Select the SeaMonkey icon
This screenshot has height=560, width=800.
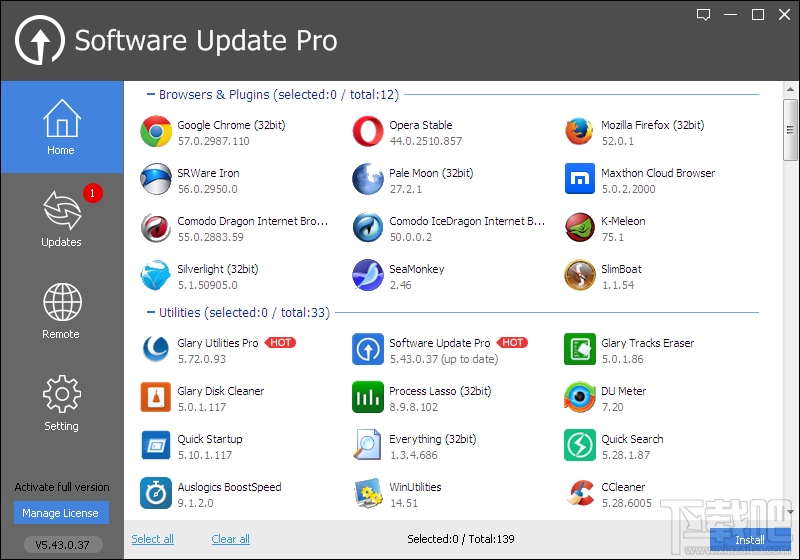coord(367,275)
